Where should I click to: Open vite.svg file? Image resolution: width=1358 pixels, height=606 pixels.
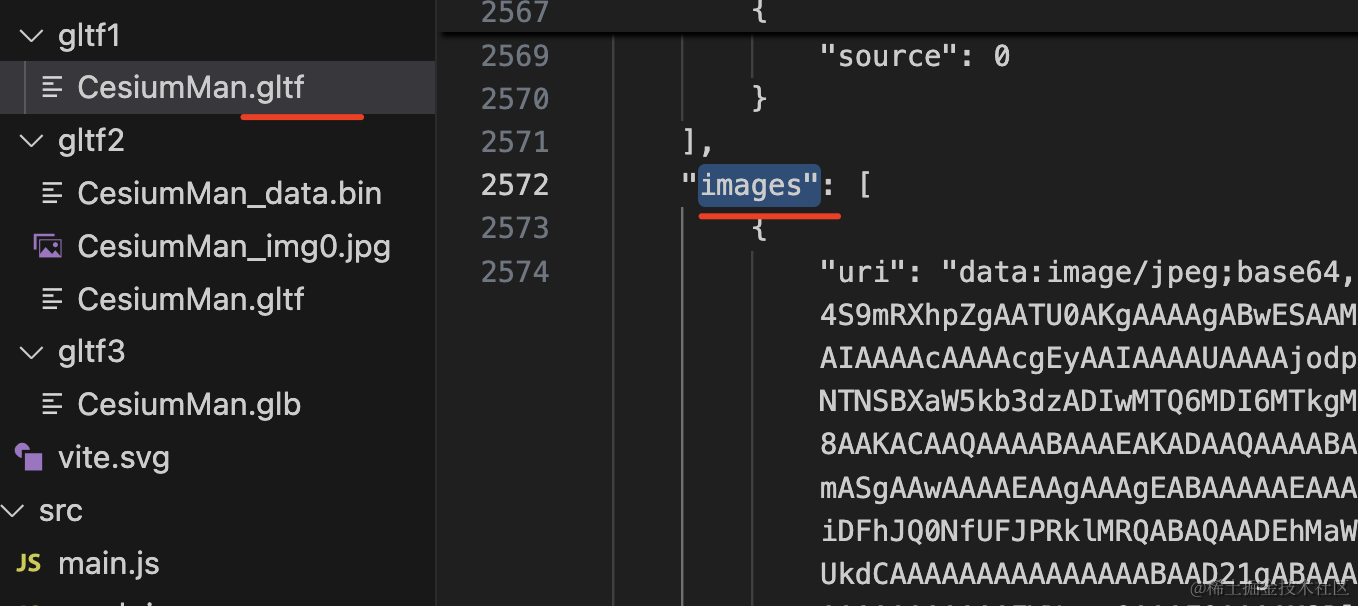(x=113, y=458)
